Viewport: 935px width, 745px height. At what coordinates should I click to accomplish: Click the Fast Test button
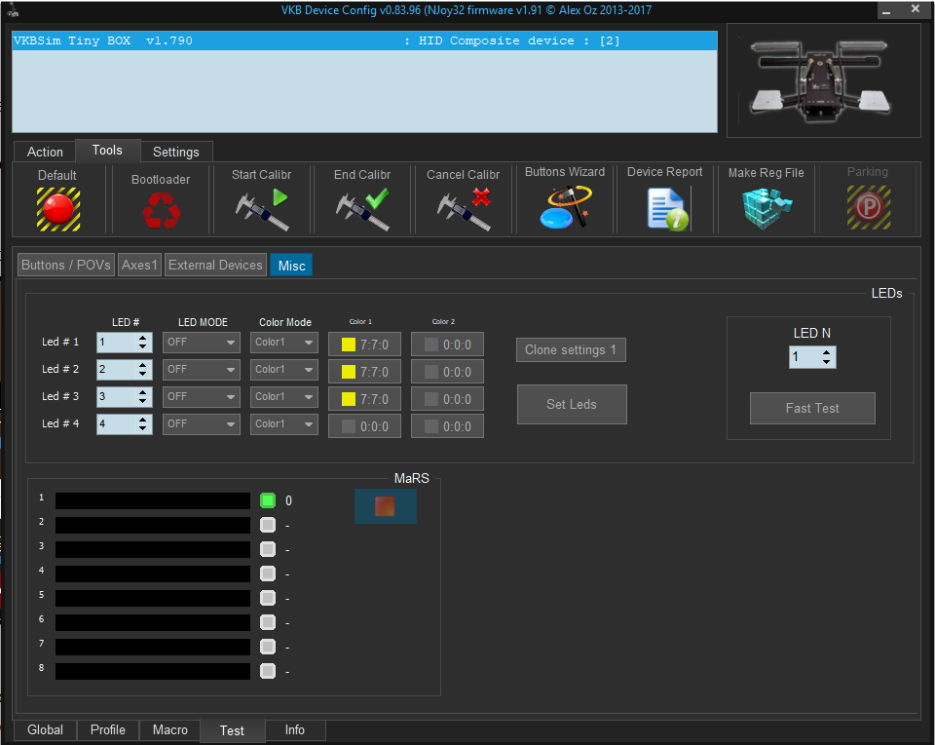pos(812,409)
